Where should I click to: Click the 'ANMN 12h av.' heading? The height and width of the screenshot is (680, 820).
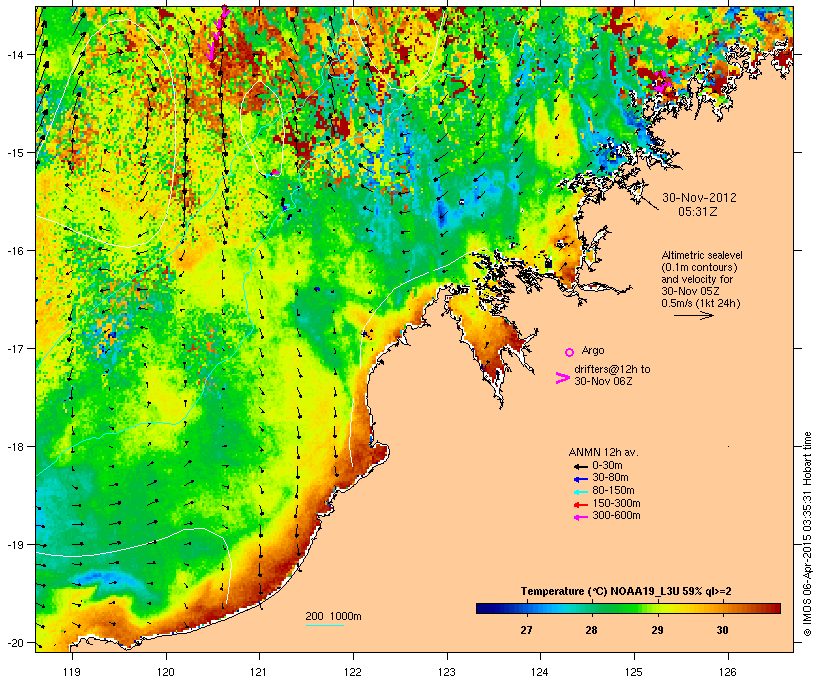pos(603,452)
